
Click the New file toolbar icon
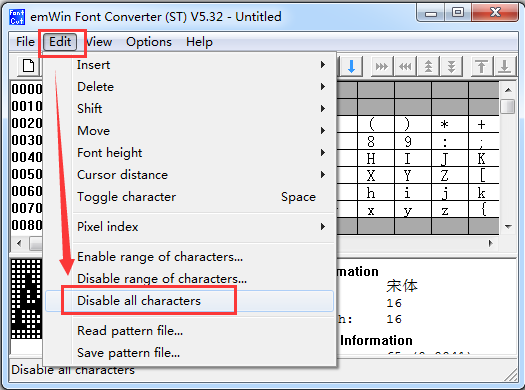point(28,66)
